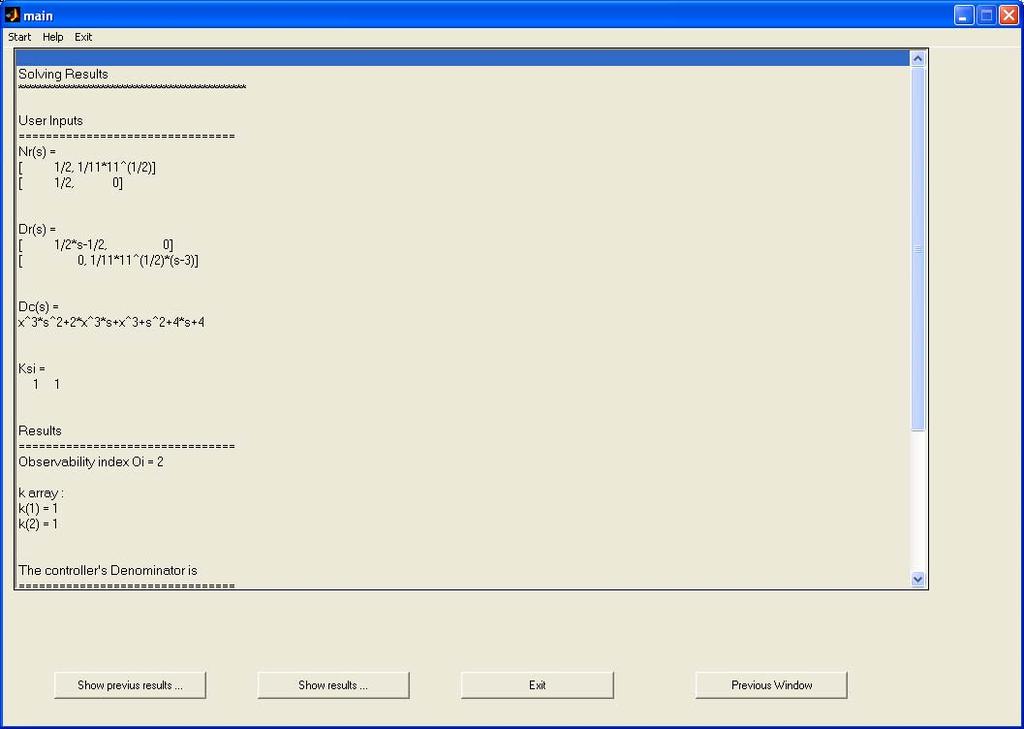Select row '[ 1/2*s-1/2, 0]'
1024x729 pixels.
[x=462, y=245]
